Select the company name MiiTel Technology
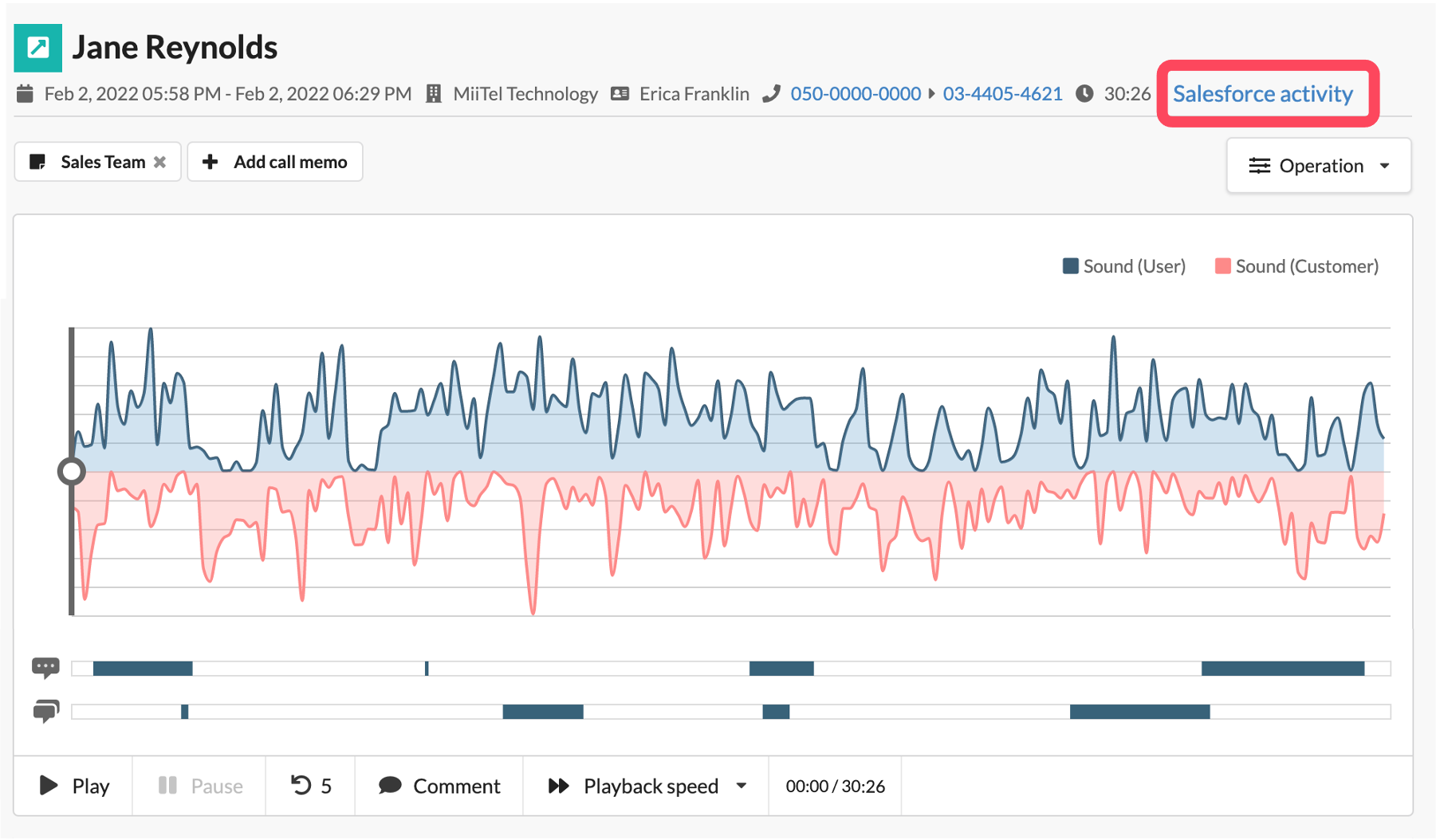The image size is (1436, 840). click(x=525, y=94)
